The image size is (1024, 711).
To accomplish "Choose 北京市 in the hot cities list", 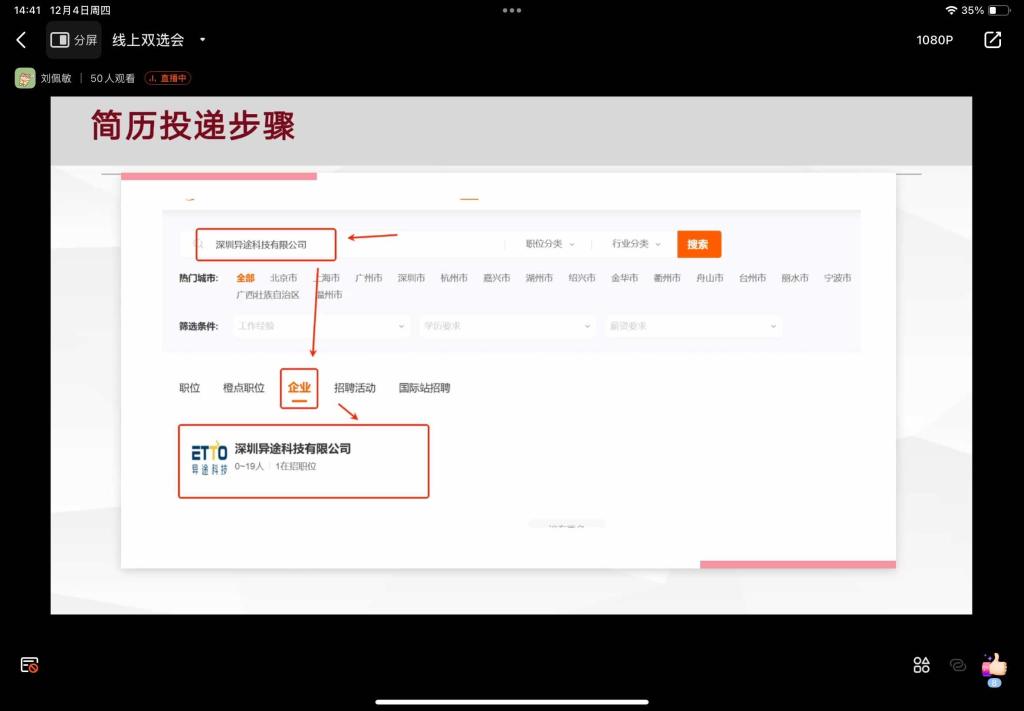I will [283, 278].
